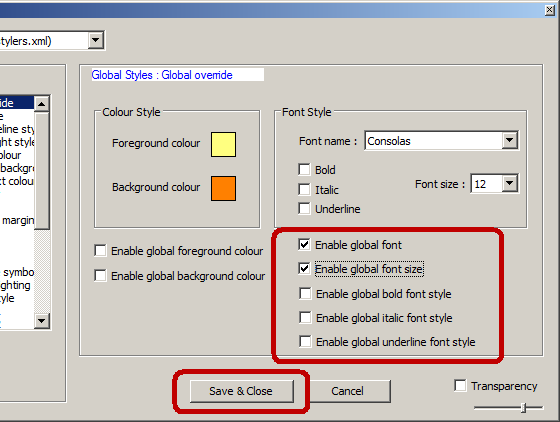Toggle the Italic checkbox
Viewport: 560px width, 422px height.
coord(304,189)
